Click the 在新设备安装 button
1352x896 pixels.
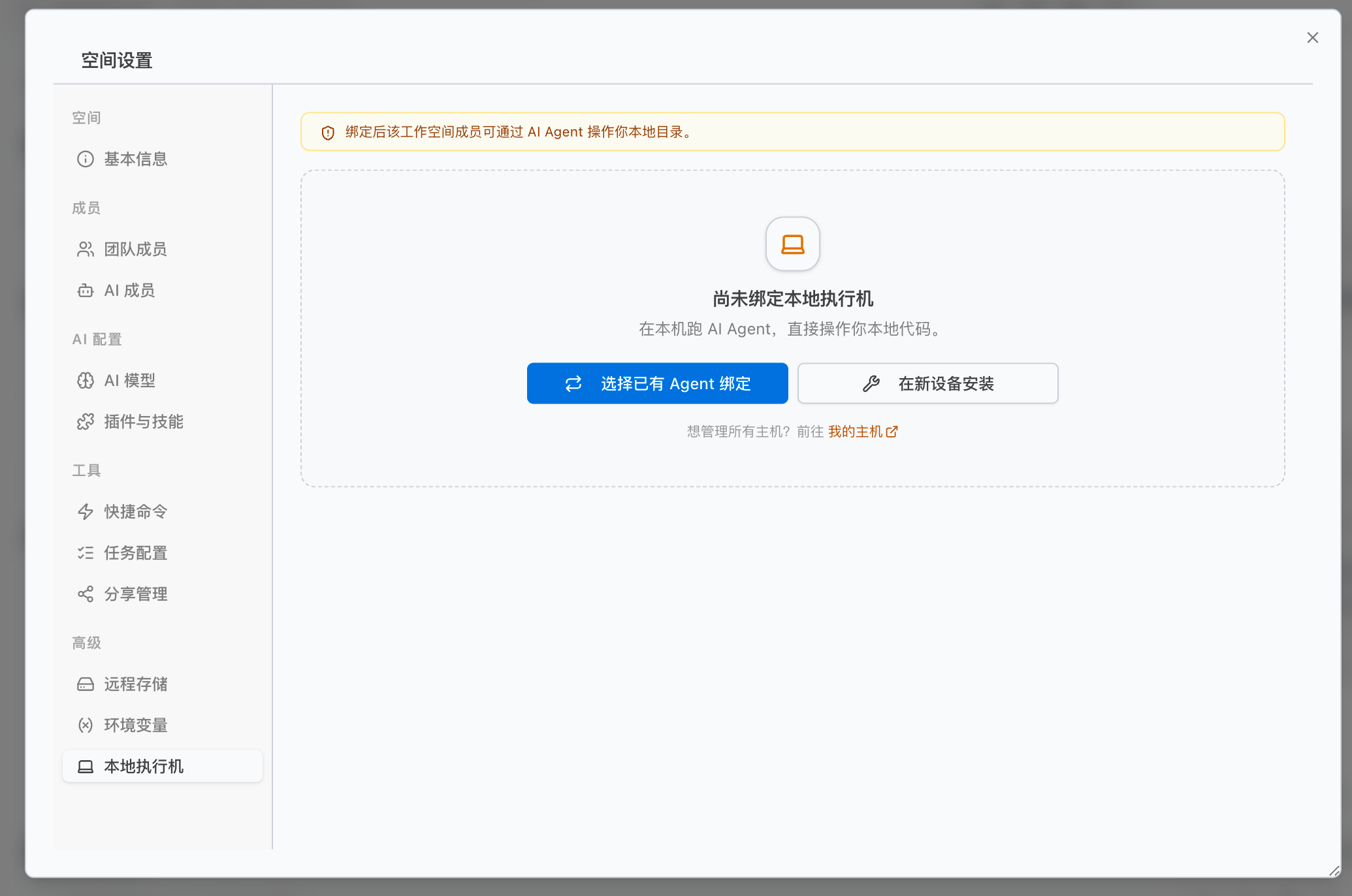click(927, 383)
